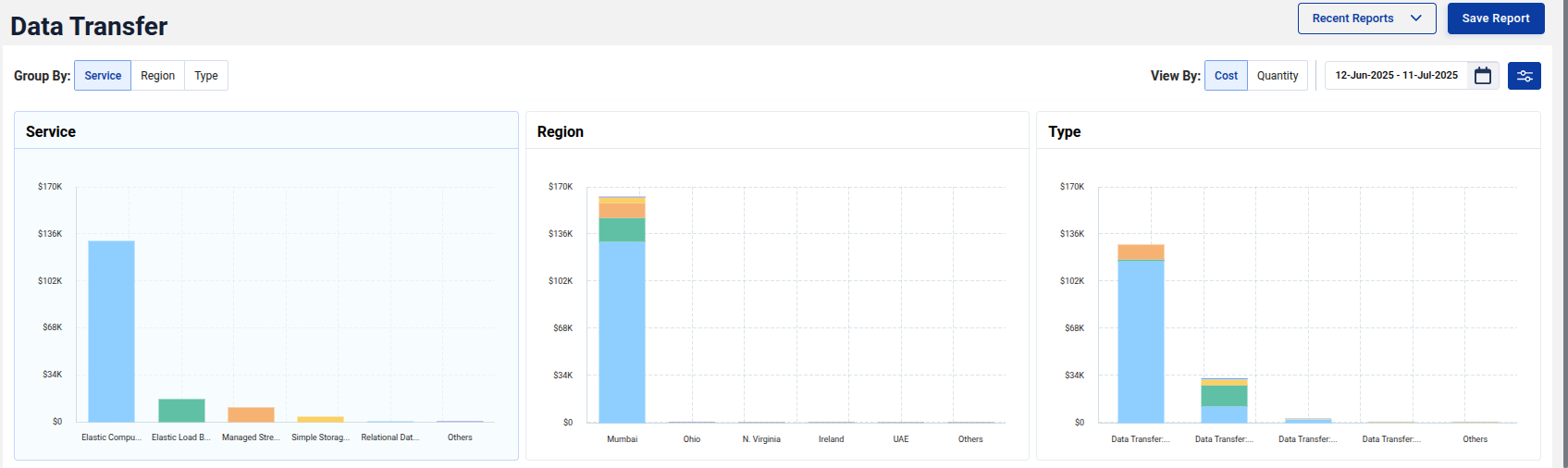
Task: Click the Mumbai stacked bar blue segment
Action: [x=622, y=331]
